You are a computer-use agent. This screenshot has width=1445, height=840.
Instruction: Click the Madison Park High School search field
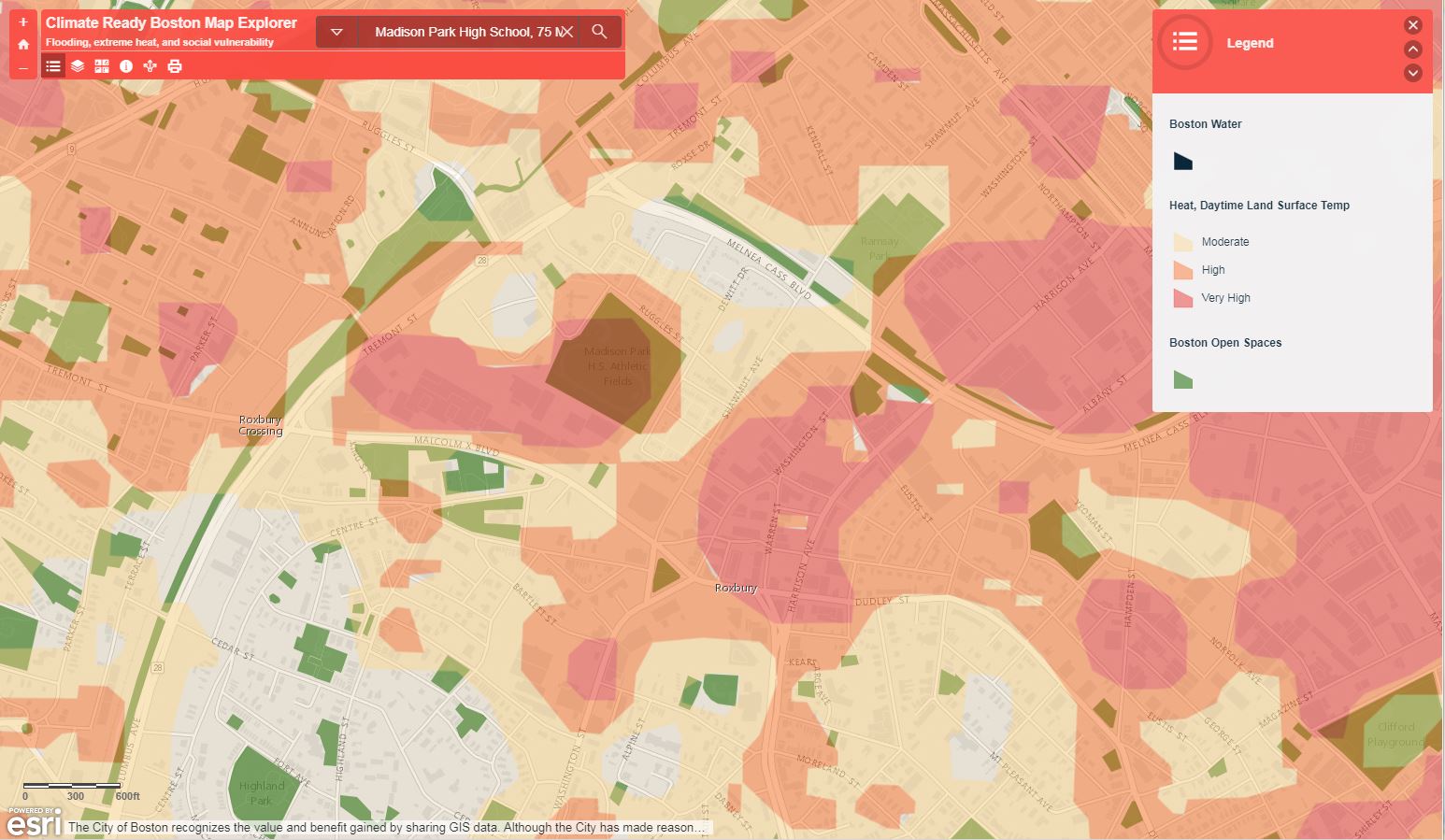(x=463, y=32)
